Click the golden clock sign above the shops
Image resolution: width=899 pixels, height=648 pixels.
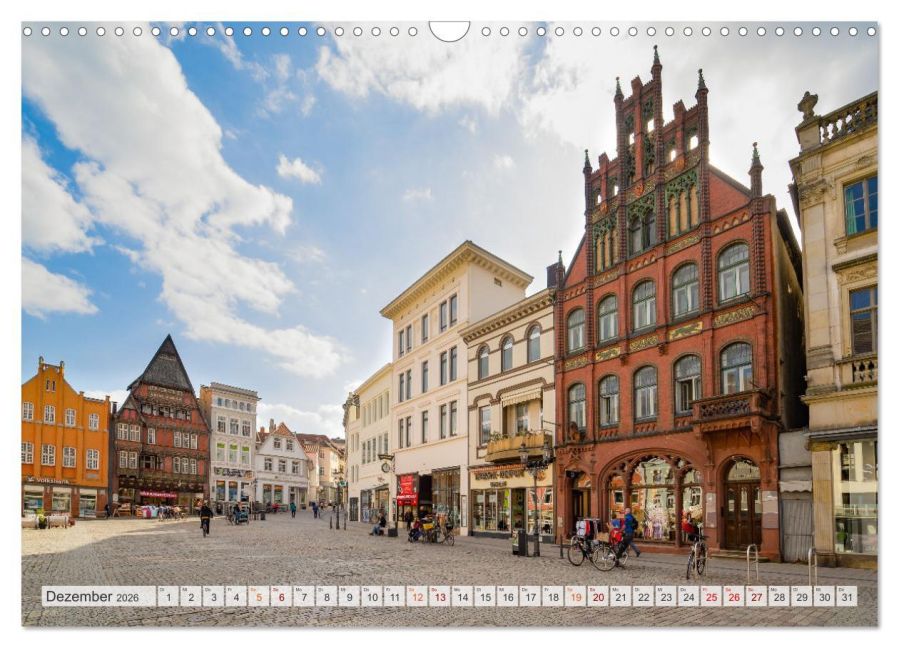[x=386, y=467]
